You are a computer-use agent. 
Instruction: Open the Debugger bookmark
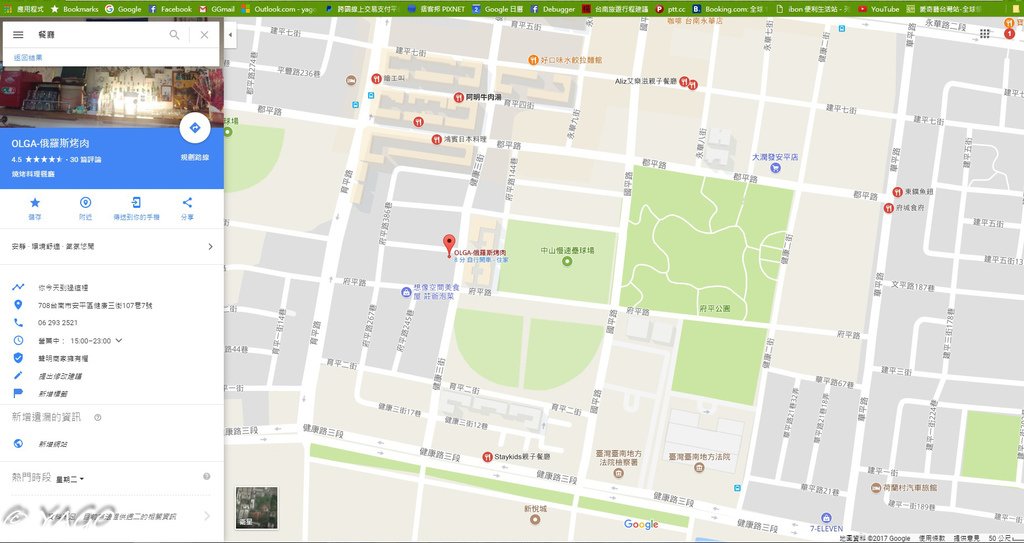(553, 9)
